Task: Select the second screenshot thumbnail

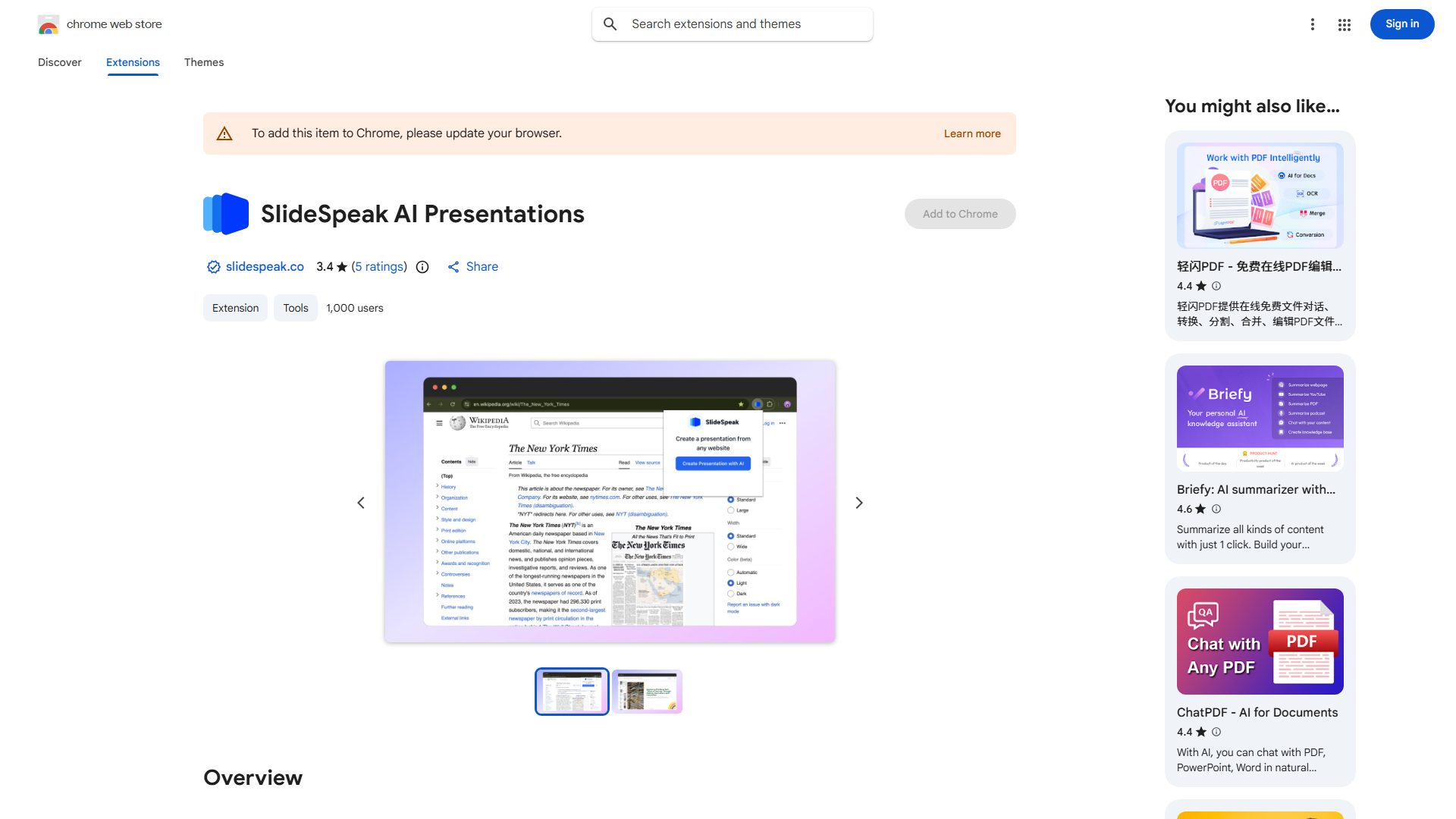Action: 647,691
